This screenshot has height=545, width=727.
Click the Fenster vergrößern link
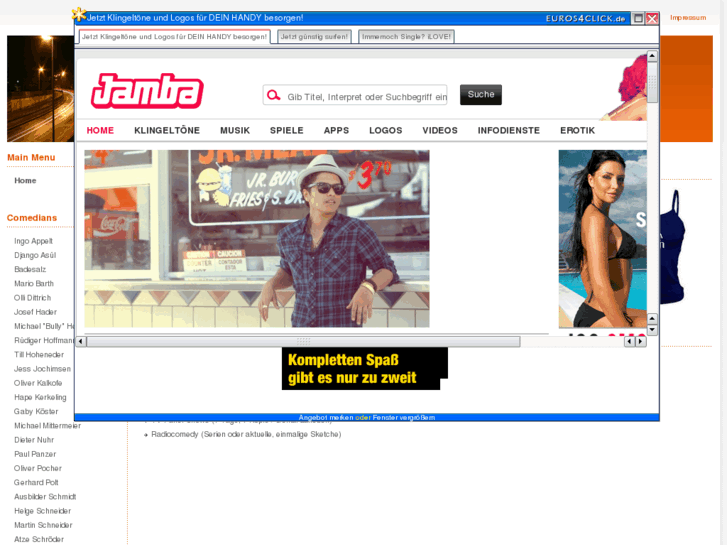coord(404,417)
